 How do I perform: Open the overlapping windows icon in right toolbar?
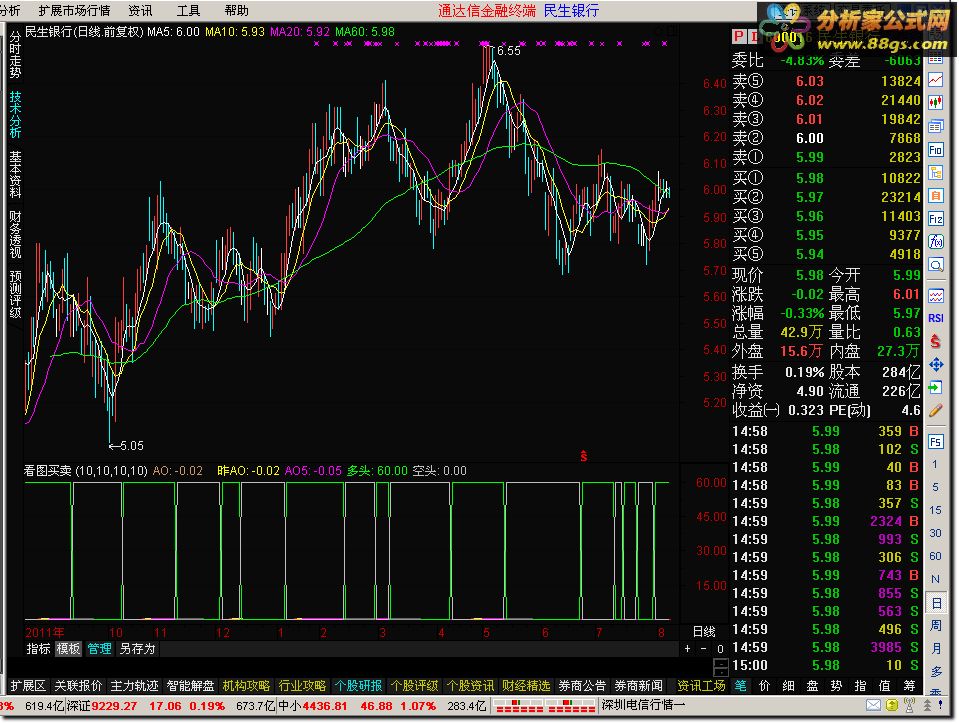[x=935, y=127]
